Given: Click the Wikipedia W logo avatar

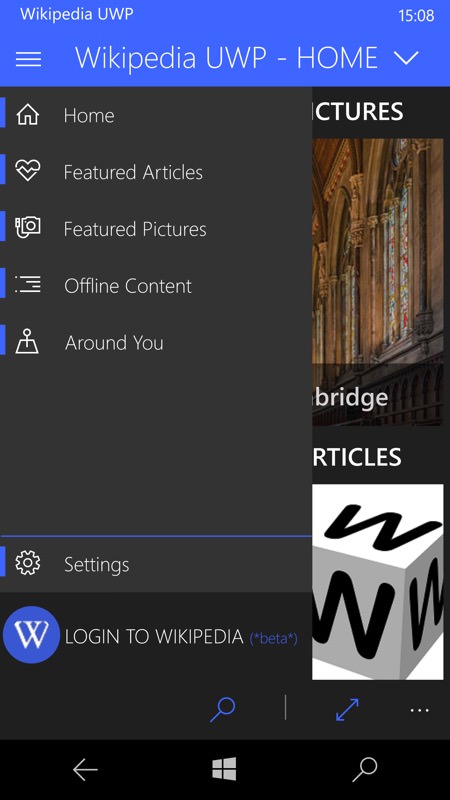Looking at the screenshot, I should 31,635.
